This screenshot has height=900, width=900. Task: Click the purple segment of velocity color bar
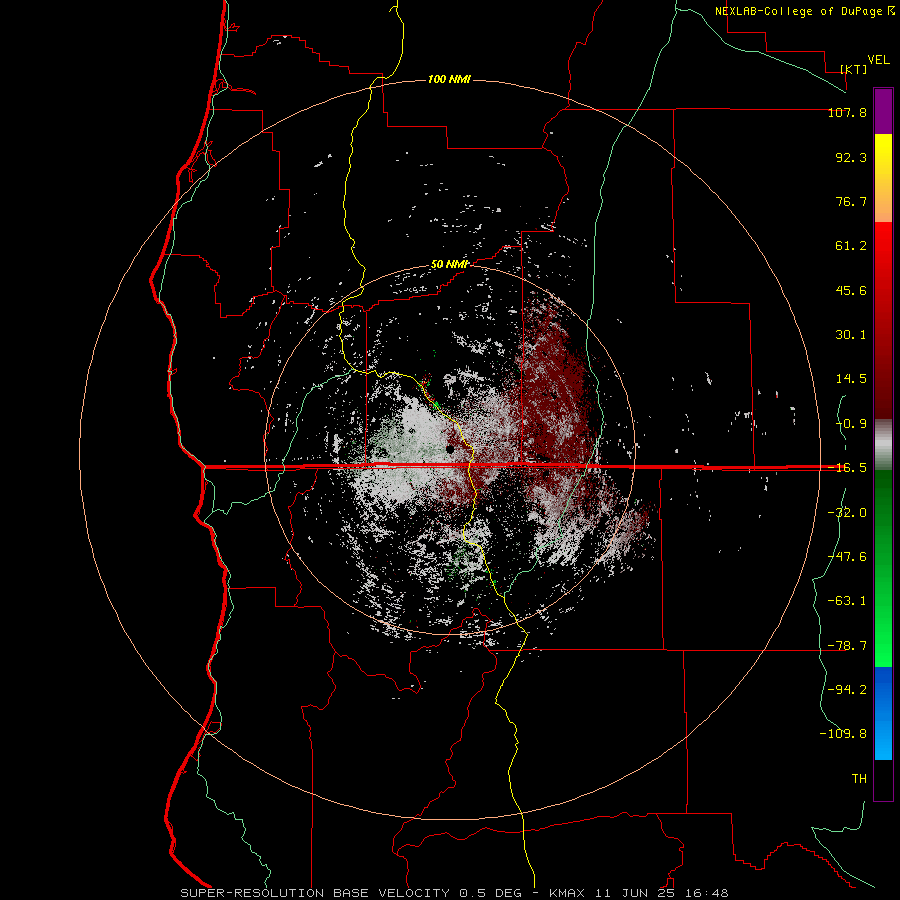883,111
